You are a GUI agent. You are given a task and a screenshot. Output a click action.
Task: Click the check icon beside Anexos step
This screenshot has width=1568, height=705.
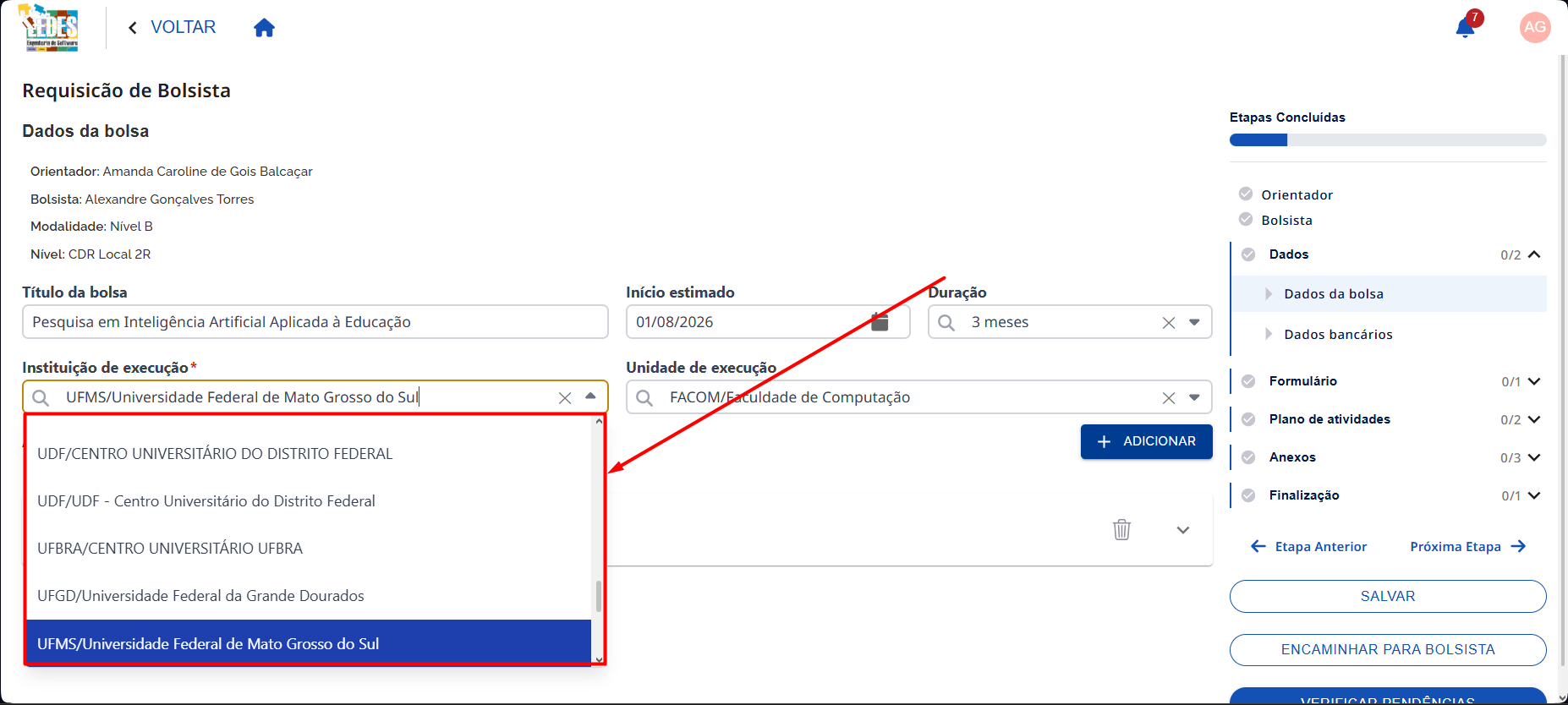1248,457
